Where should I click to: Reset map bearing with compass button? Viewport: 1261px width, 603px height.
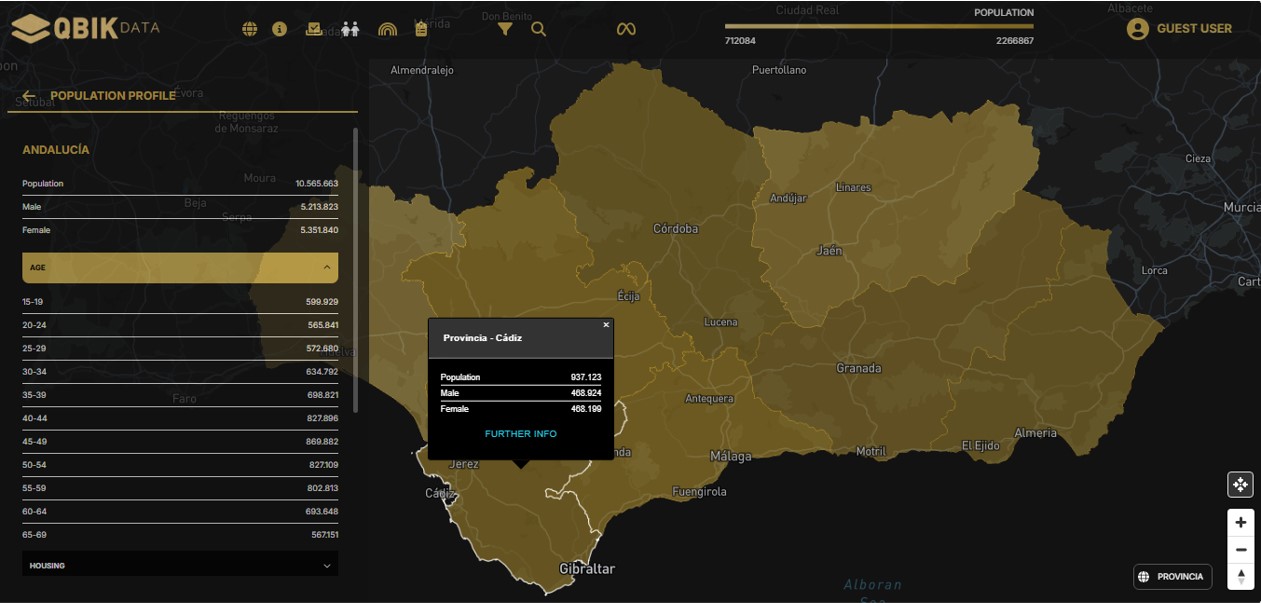coord(1240,577)
